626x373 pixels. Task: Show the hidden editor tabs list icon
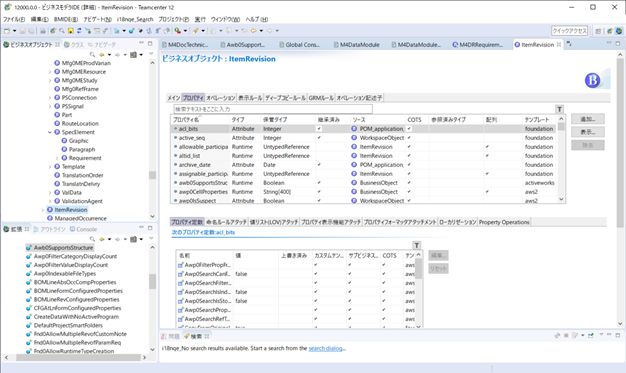click(569, 44)
